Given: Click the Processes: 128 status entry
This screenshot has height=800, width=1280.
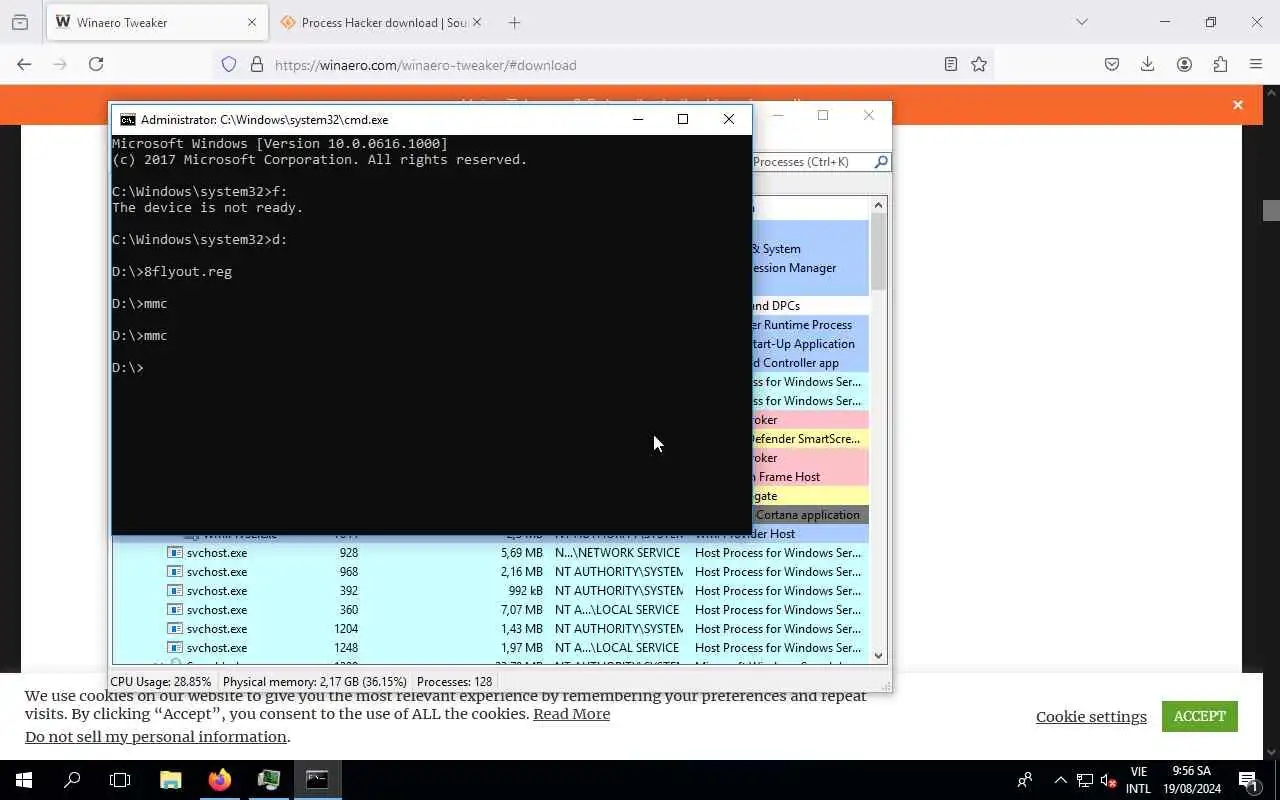Looking at the screenshot, I should (454, 681).
